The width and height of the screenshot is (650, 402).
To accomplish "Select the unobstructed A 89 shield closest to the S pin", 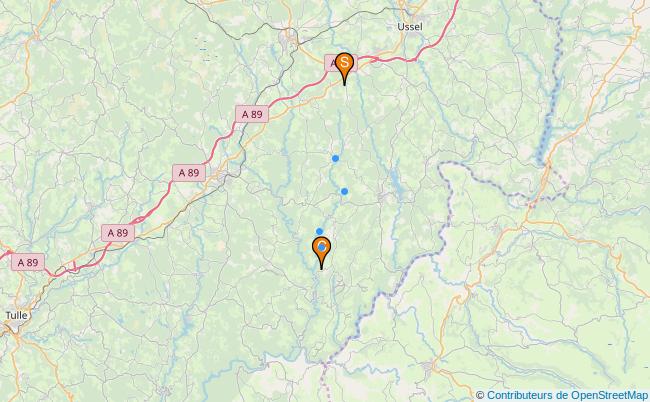I will point(252,114).
